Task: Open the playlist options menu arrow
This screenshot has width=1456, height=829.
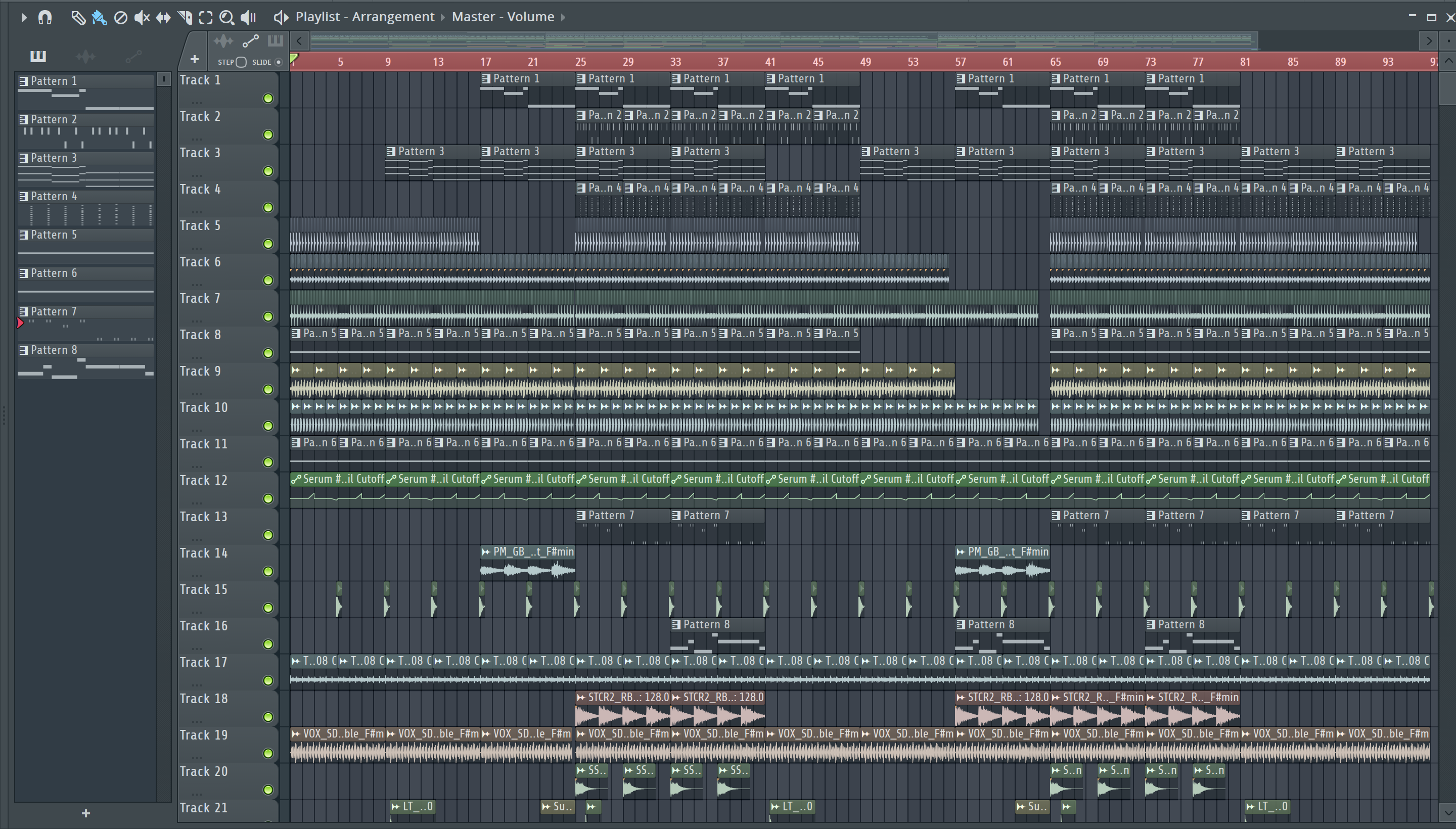Action: (x=24, y=18)
